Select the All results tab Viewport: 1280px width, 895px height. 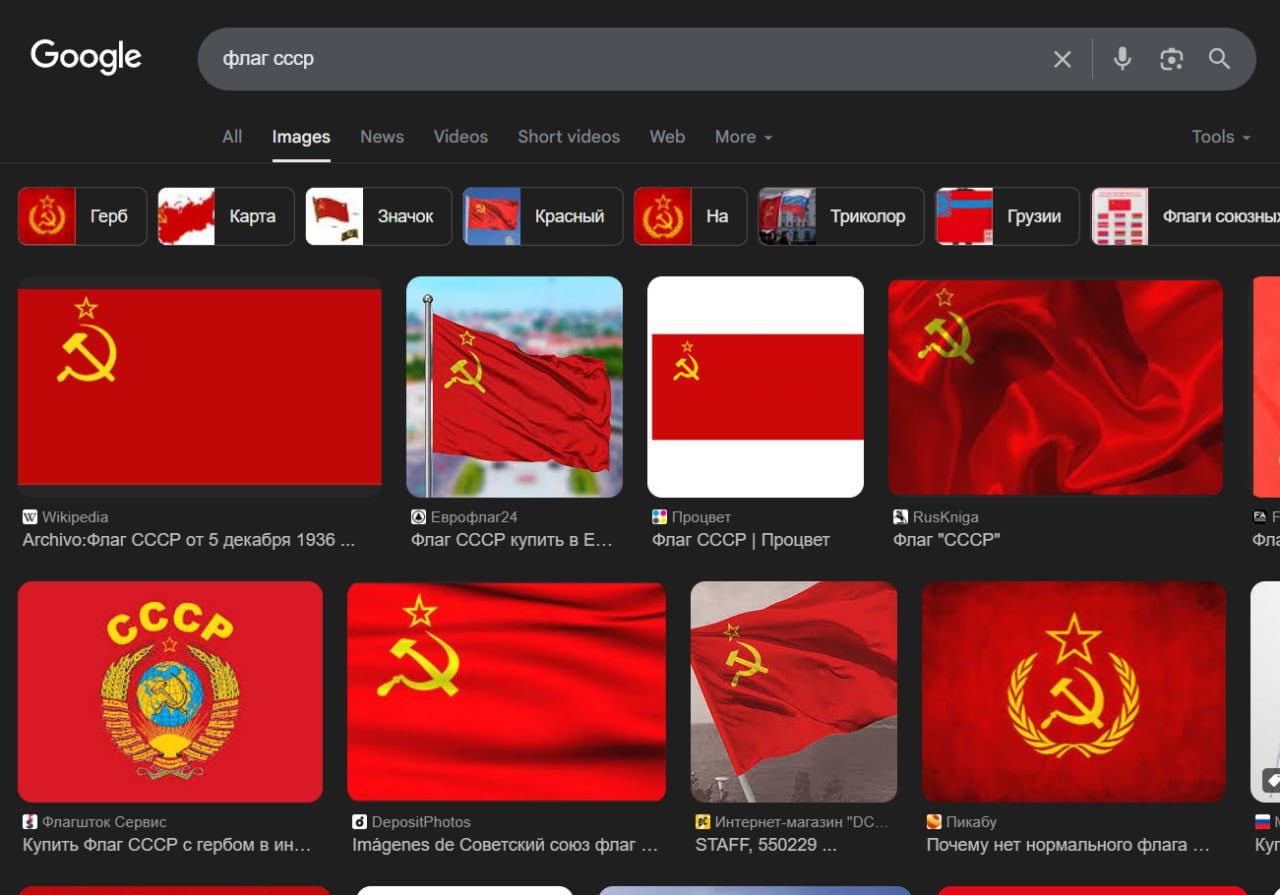(x=232, y=137)
